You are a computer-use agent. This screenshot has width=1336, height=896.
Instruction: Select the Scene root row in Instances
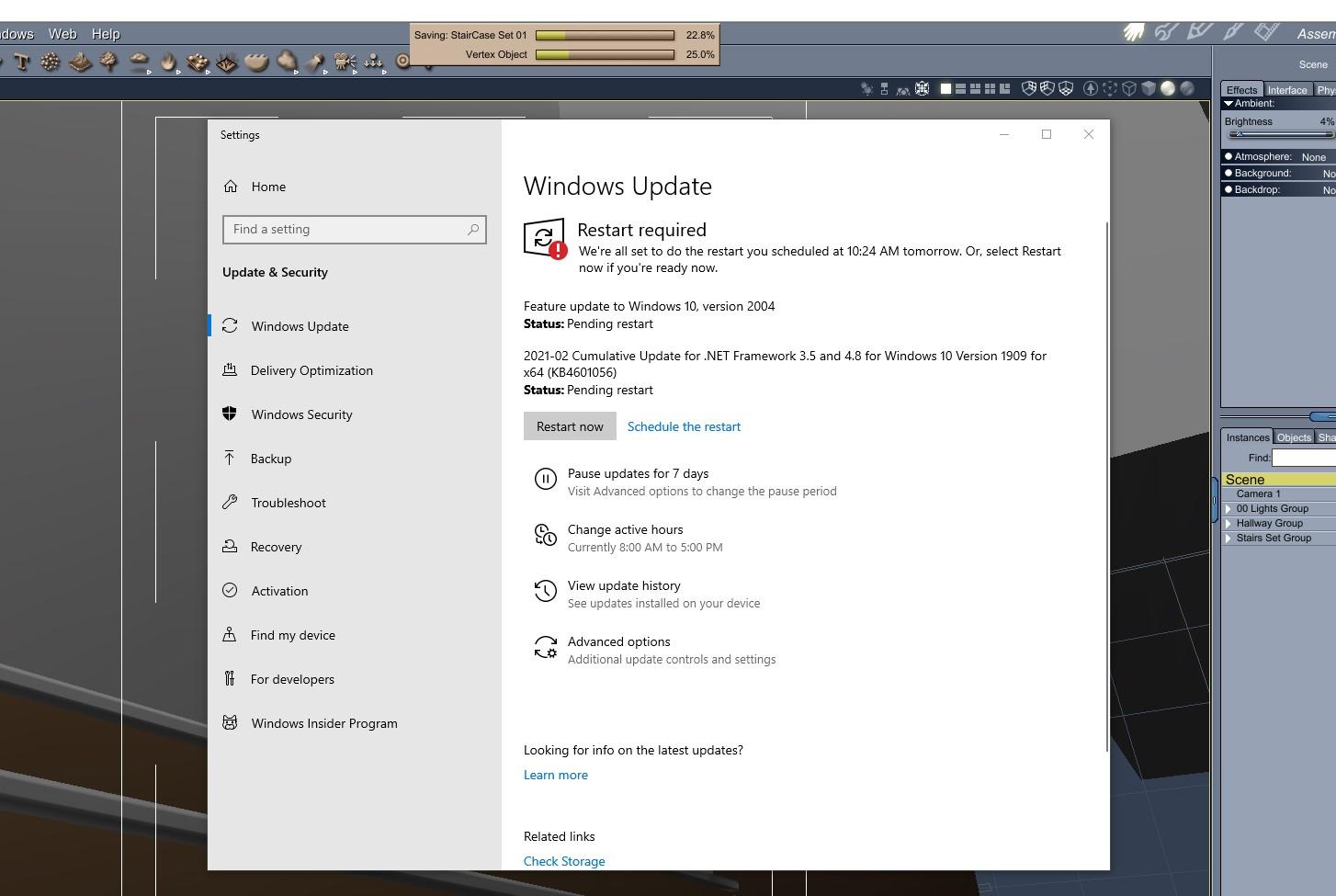(x=1279, y=480)
